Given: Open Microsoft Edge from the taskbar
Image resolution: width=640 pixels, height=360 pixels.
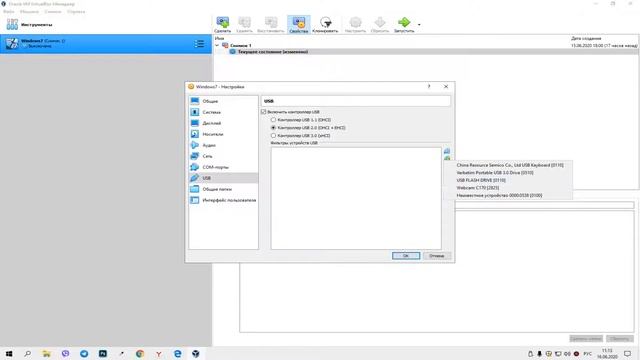Looking at the screenshot, I should pos(178,353).
